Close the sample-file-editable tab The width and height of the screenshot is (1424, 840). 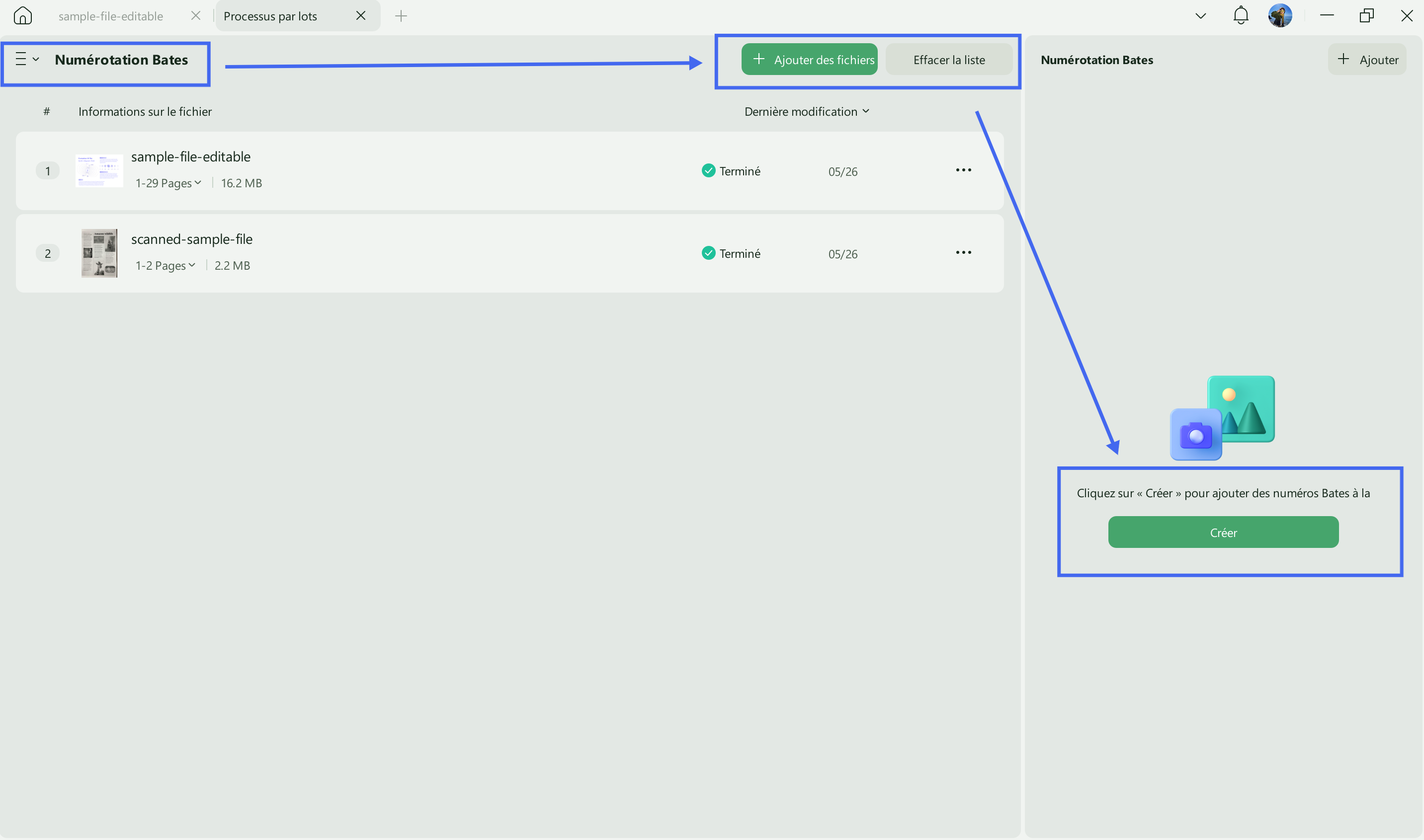[196, 15]
